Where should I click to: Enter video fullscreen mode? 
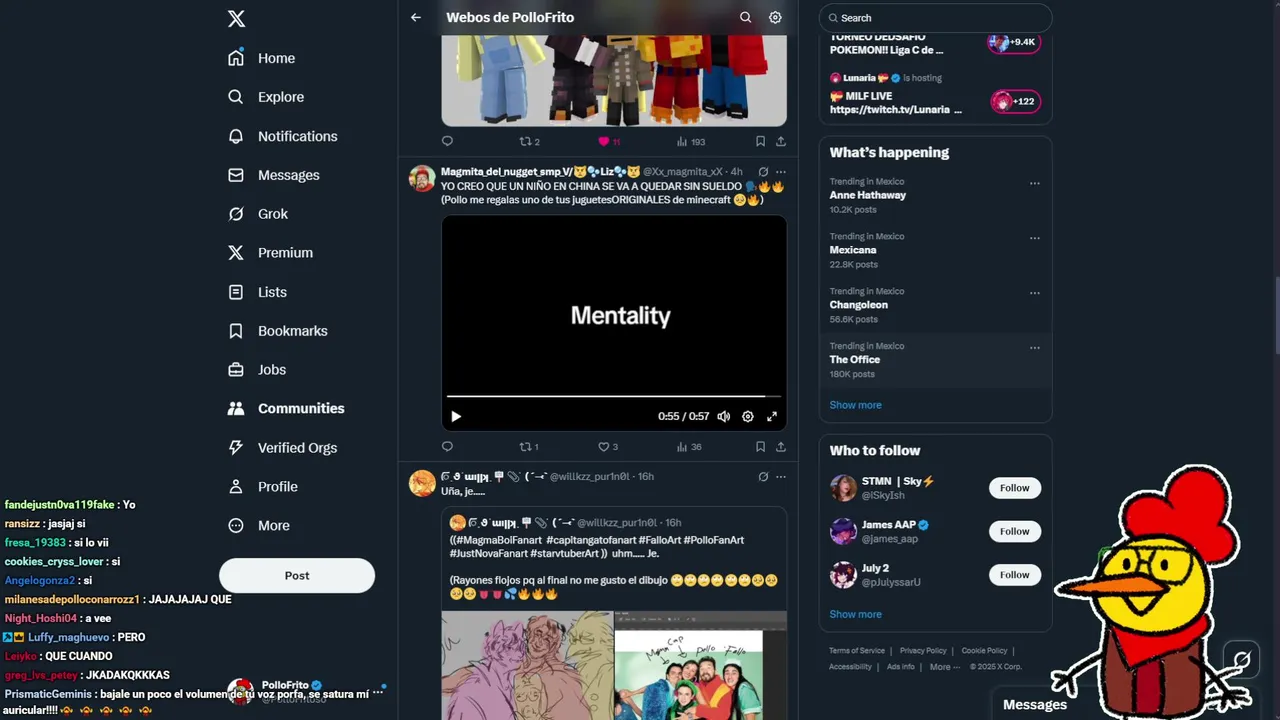click(772, 416)
